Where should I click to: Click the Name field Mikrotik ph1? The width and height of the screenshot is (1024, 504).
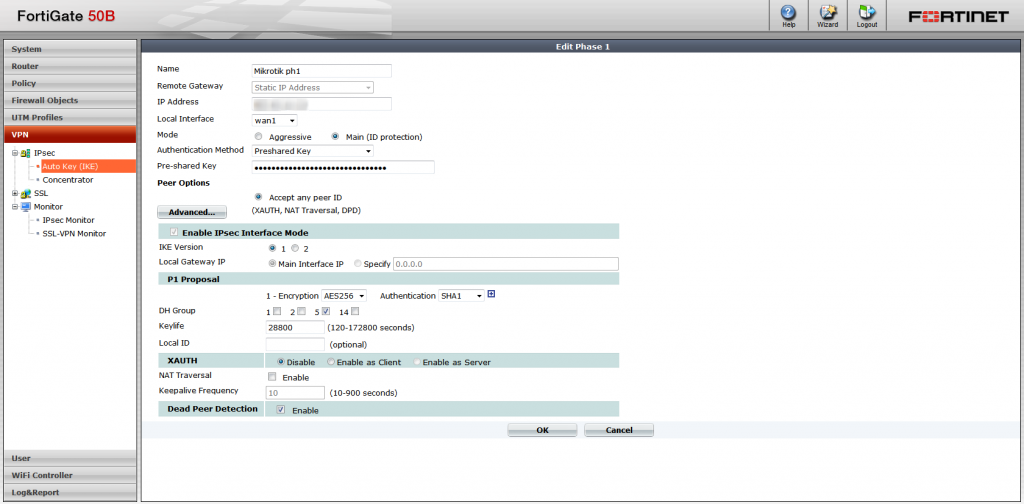click(x=321, y=71)
